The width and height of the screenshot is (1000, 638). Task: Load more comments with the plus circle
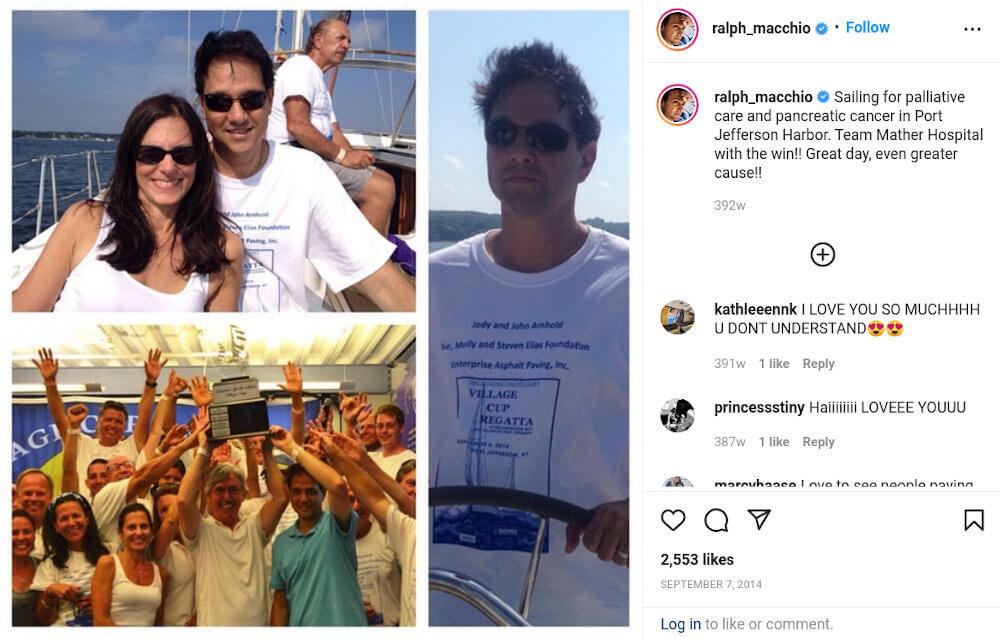coord(823,255)
